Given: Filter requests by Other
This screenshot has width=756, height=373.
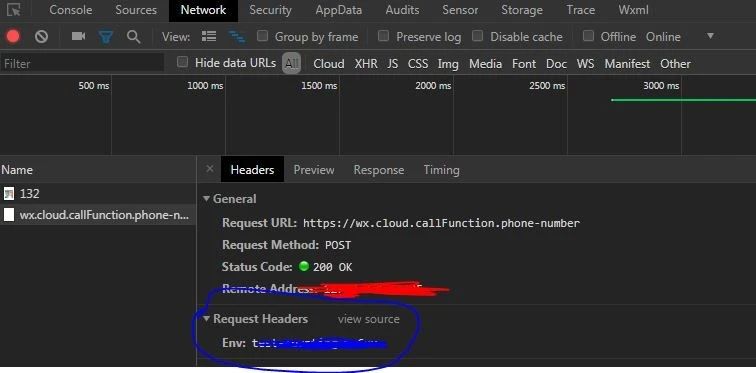Looking at the screenshot, I should [x=675, y=64].
